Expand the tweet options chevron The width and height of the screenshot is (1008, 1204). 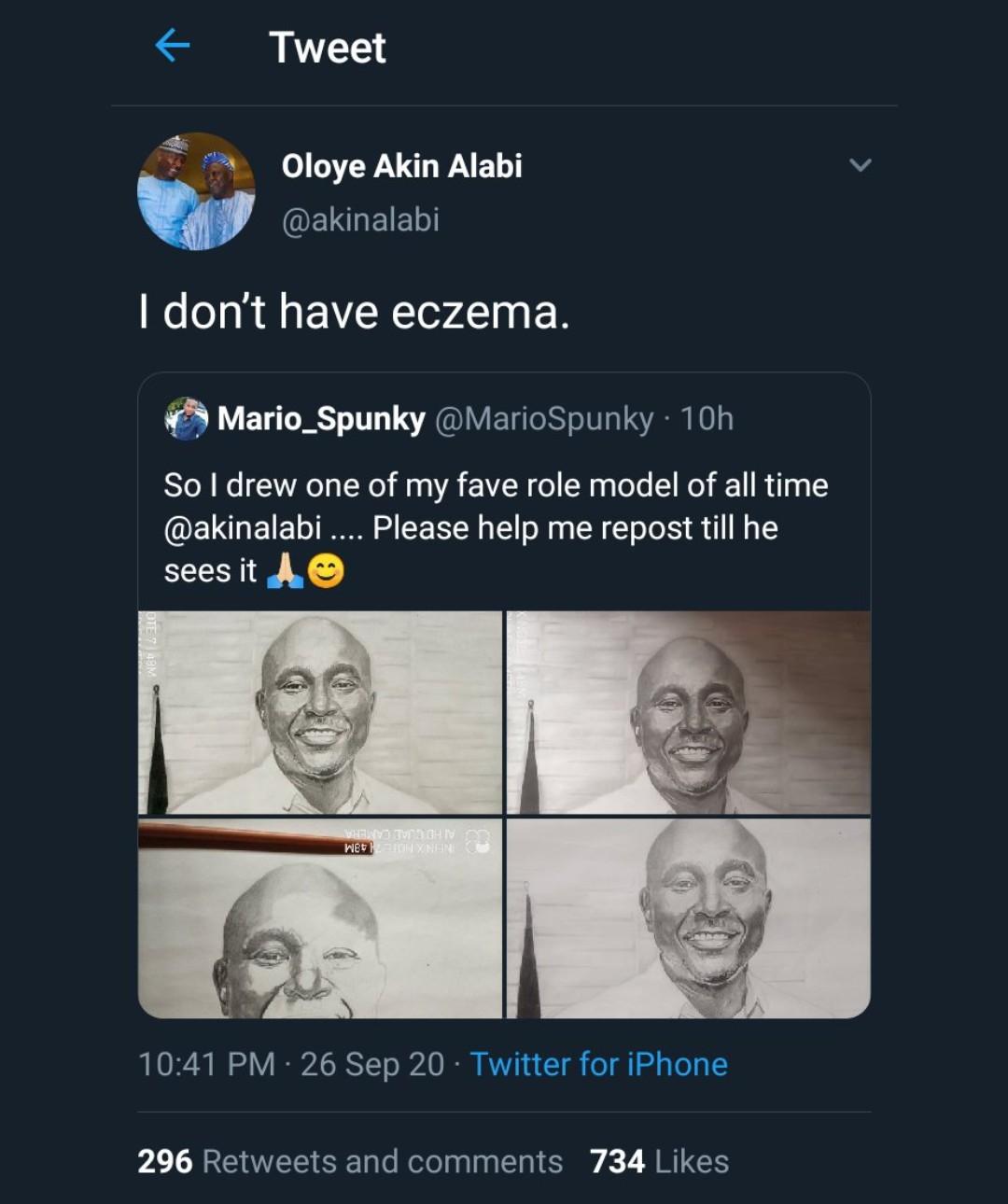860,165
